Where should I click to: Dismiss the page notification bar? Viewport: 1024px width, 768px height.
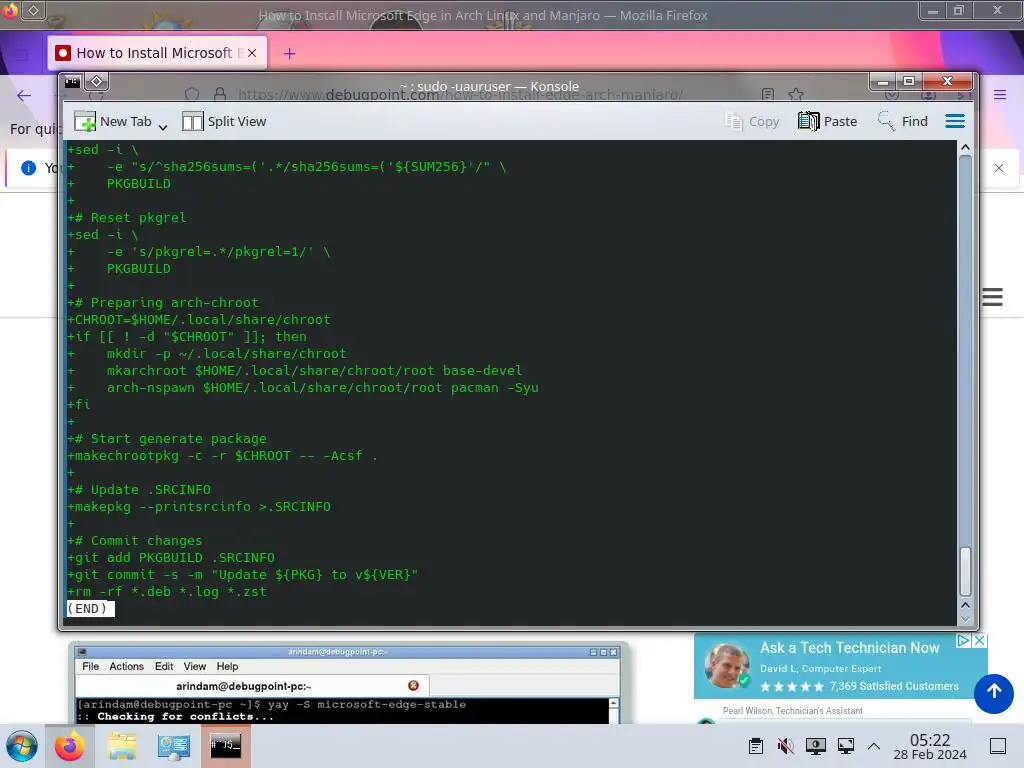click(999, 168)
